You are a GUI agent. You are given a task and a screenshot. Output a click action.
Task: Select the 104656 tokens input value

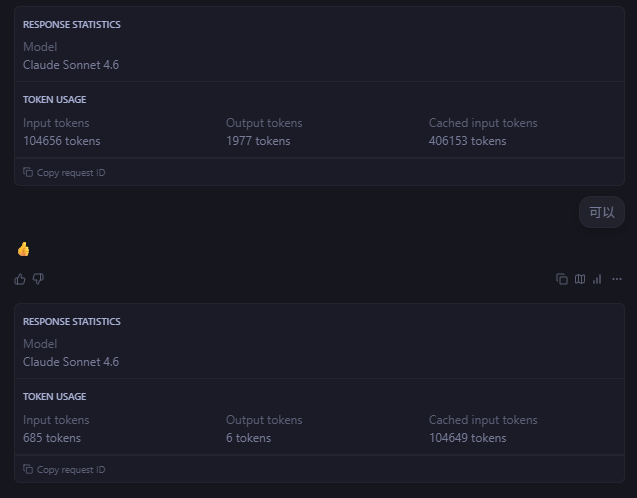(x=62, y=141)
